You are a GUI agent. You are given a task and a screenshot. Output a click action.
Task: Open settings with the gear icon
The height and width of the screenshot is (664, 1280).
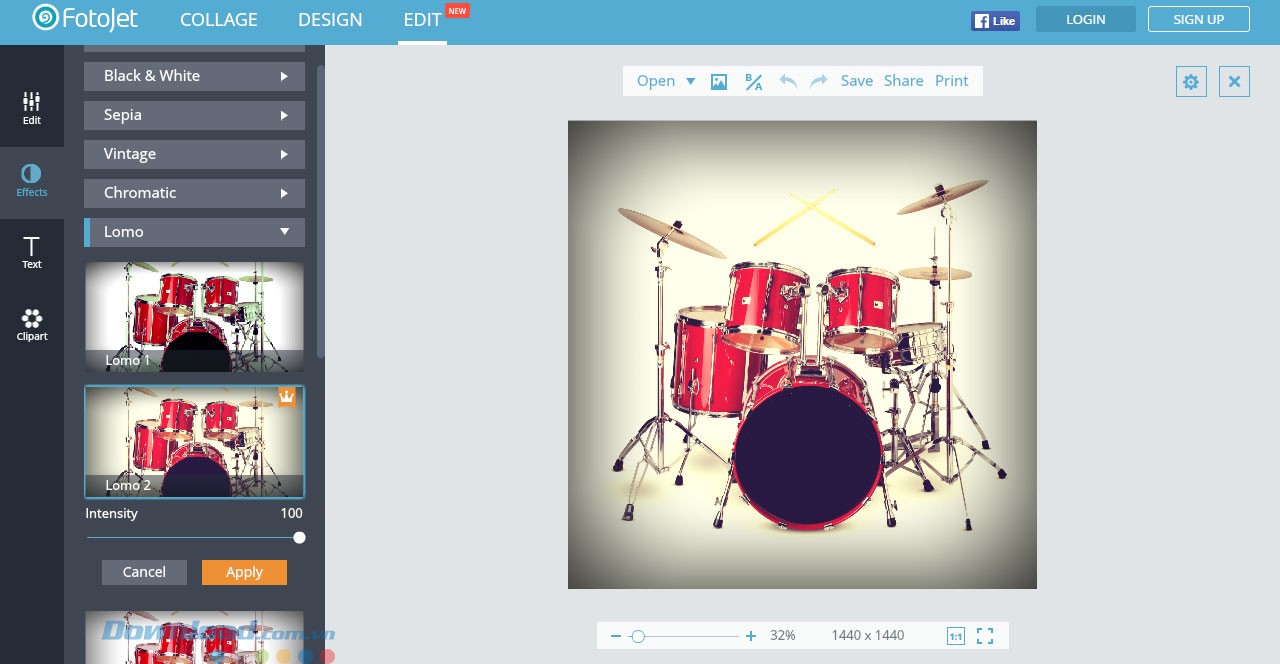(1191, 82)
